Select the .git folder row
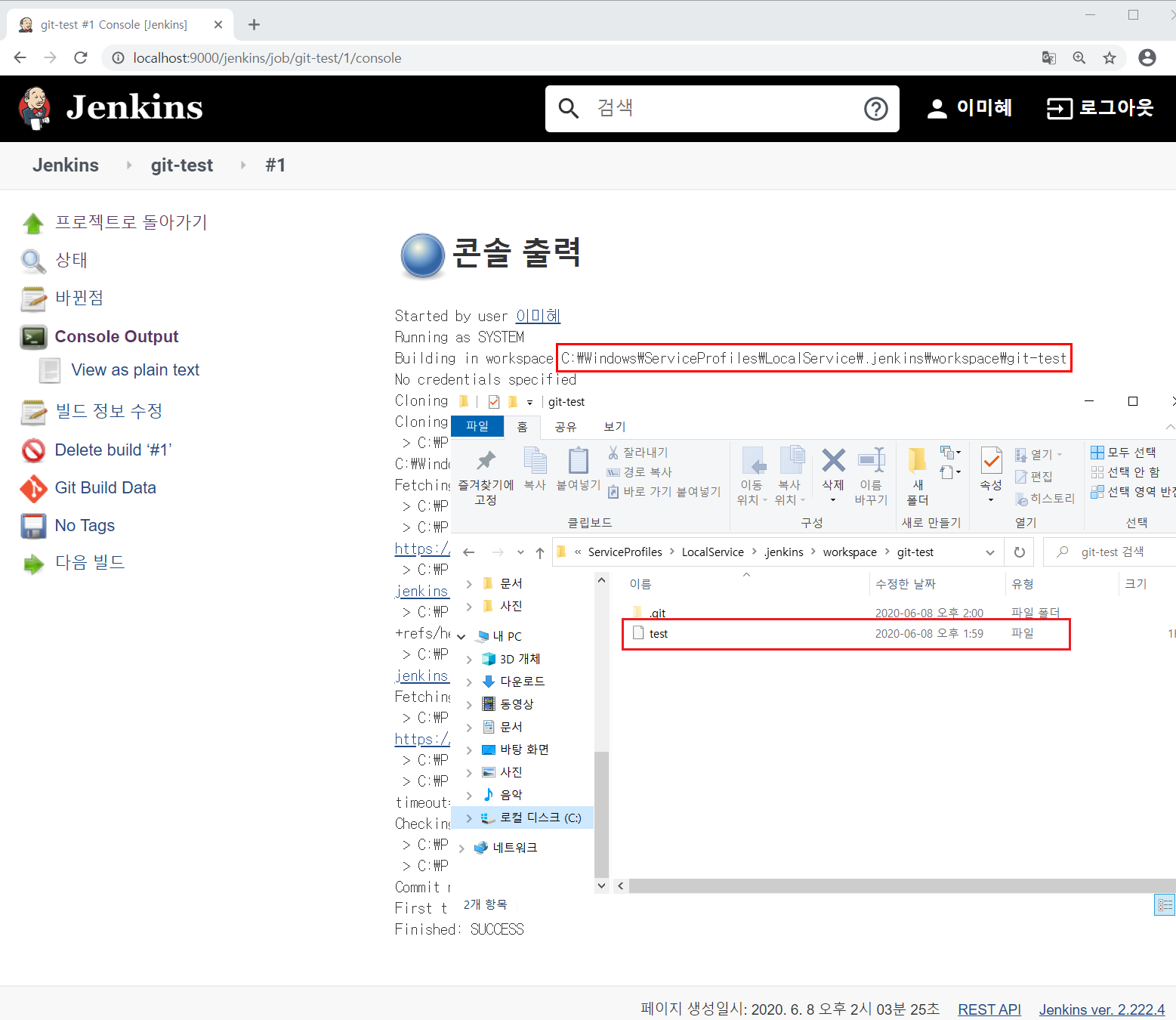The image size is (1176, 1020). 846,613
